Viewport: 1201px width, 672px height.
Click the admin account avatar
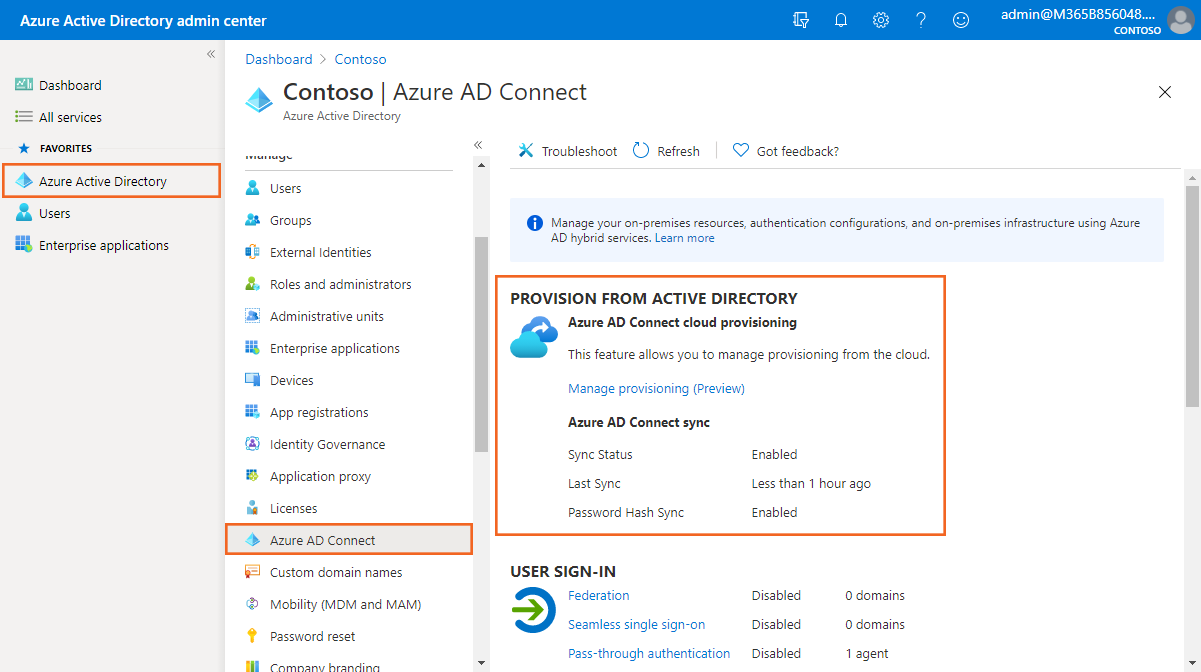click(x=1180, y=20)
